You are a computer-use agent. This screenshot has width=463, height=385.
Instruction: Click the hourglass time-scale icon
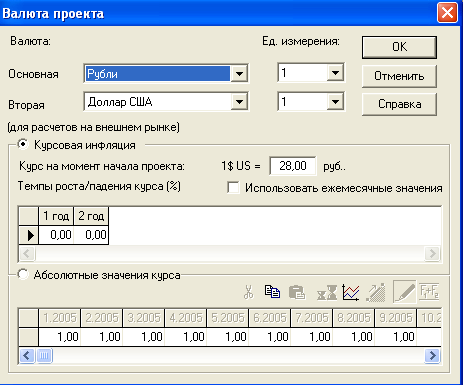click(327, 292)
